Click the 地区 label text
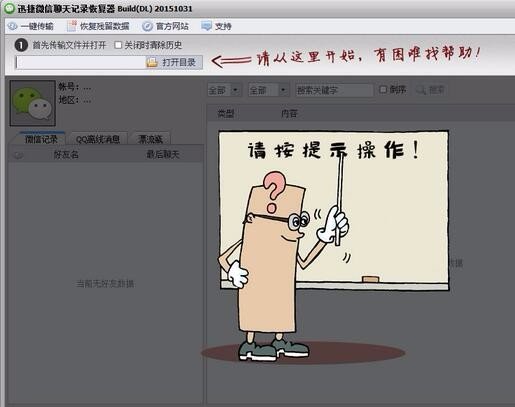This screenshot has height=407, width=515. click(69, 100)
